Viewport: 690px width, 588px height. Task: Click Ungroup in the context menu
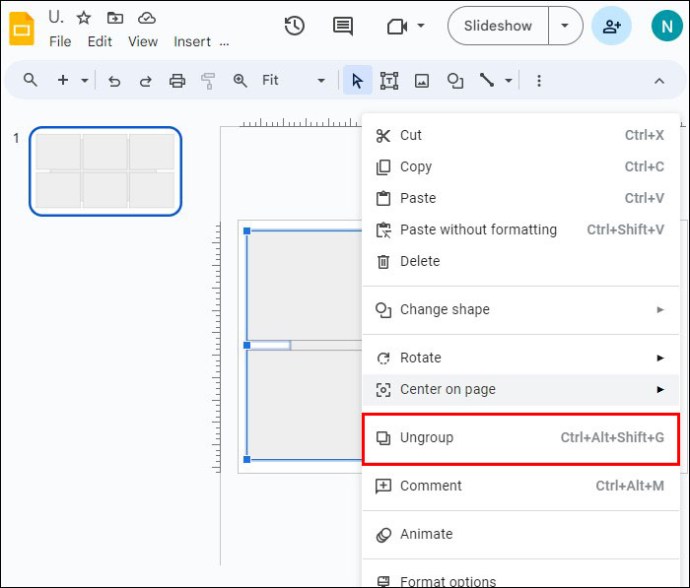[x=521, y=438]
